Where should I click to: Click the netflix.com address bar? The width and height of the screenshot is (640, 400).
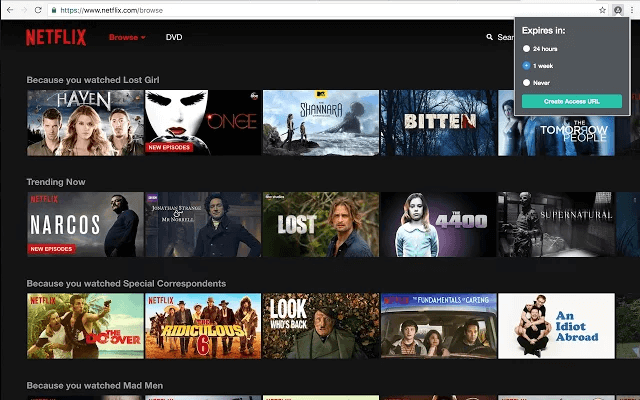pos(327,10)
